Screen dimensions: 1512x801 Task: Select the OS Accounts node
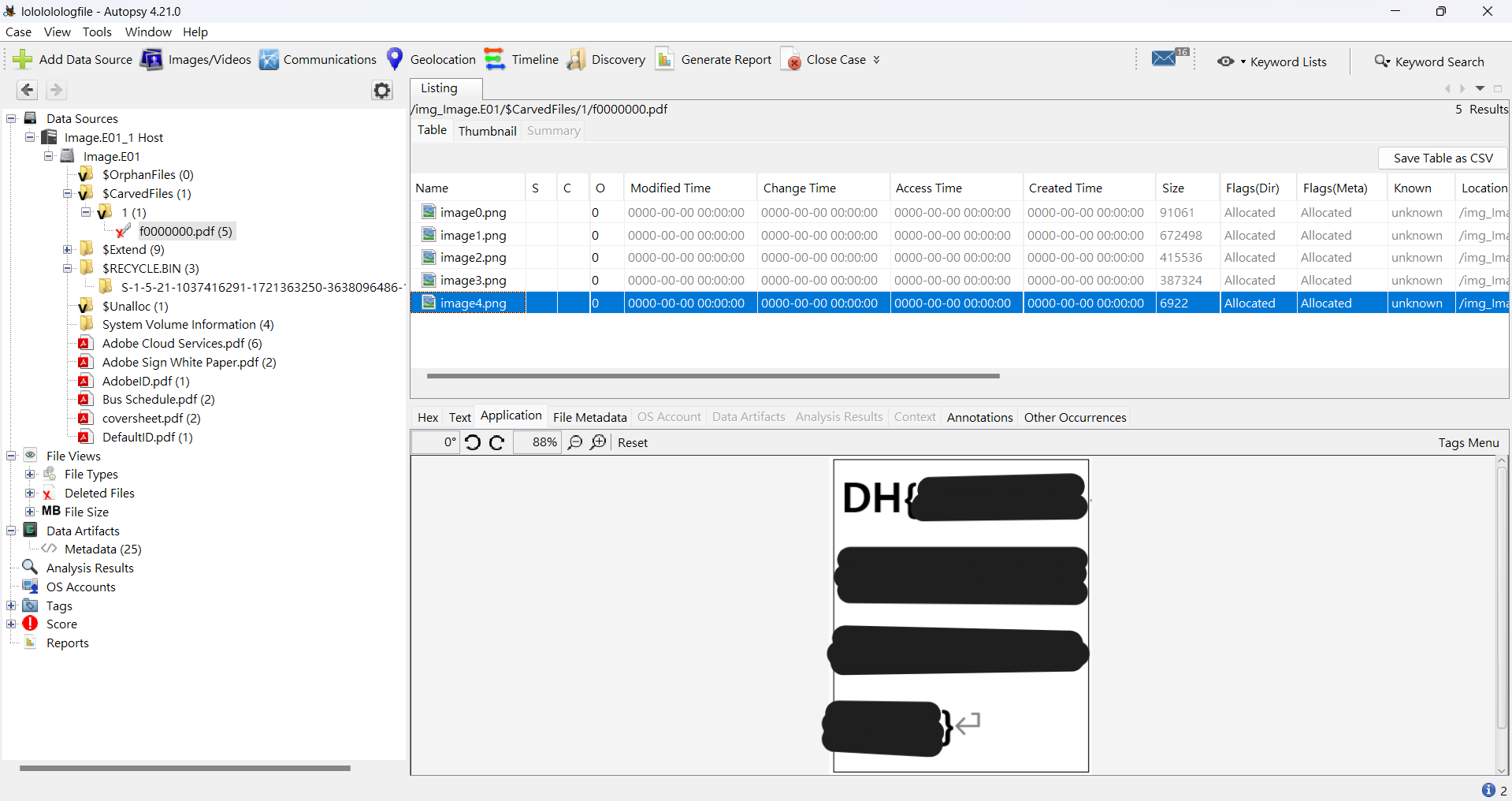[x=80, y=587]
